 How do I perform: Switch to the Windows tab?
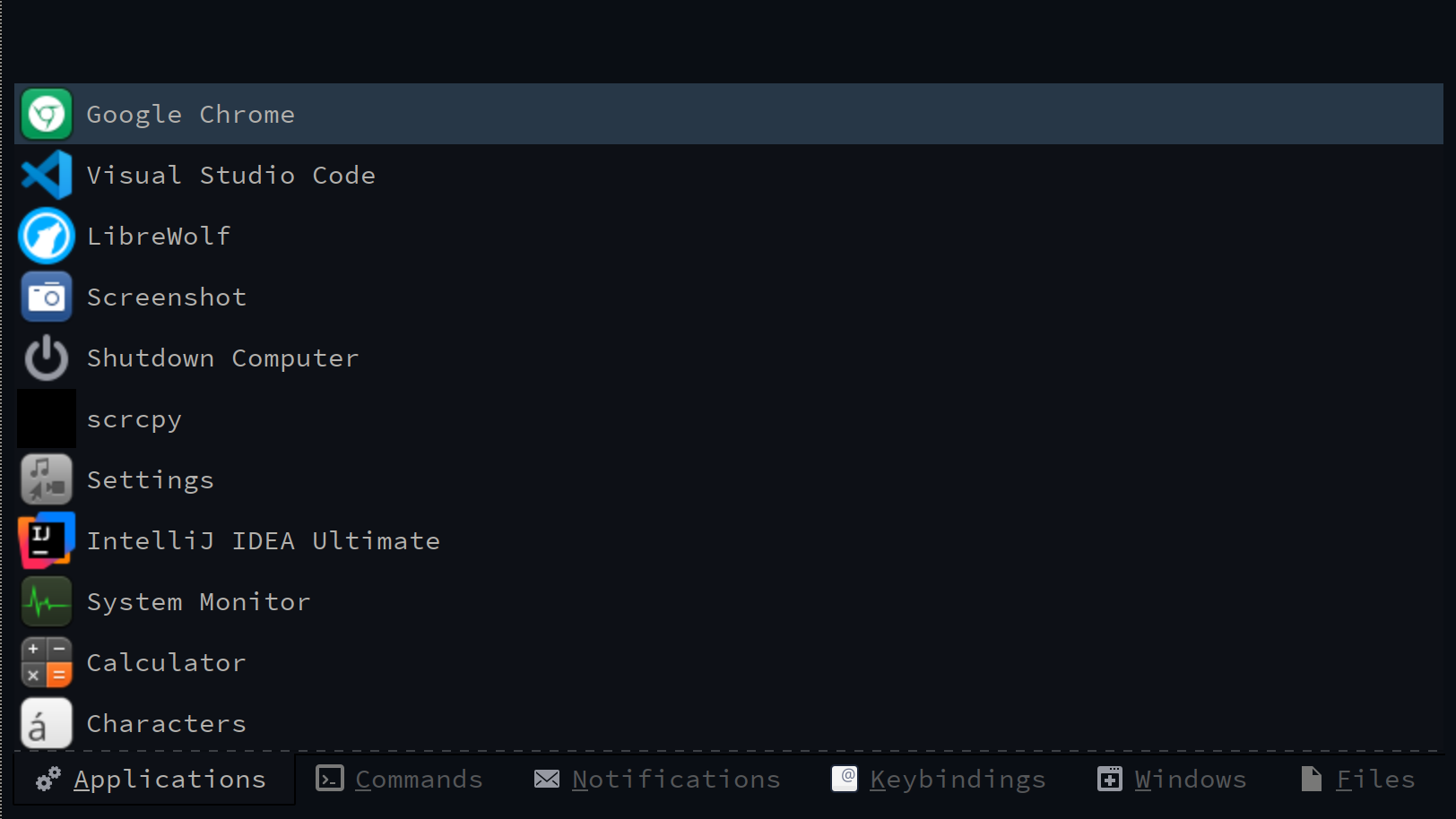(1173, 780)
